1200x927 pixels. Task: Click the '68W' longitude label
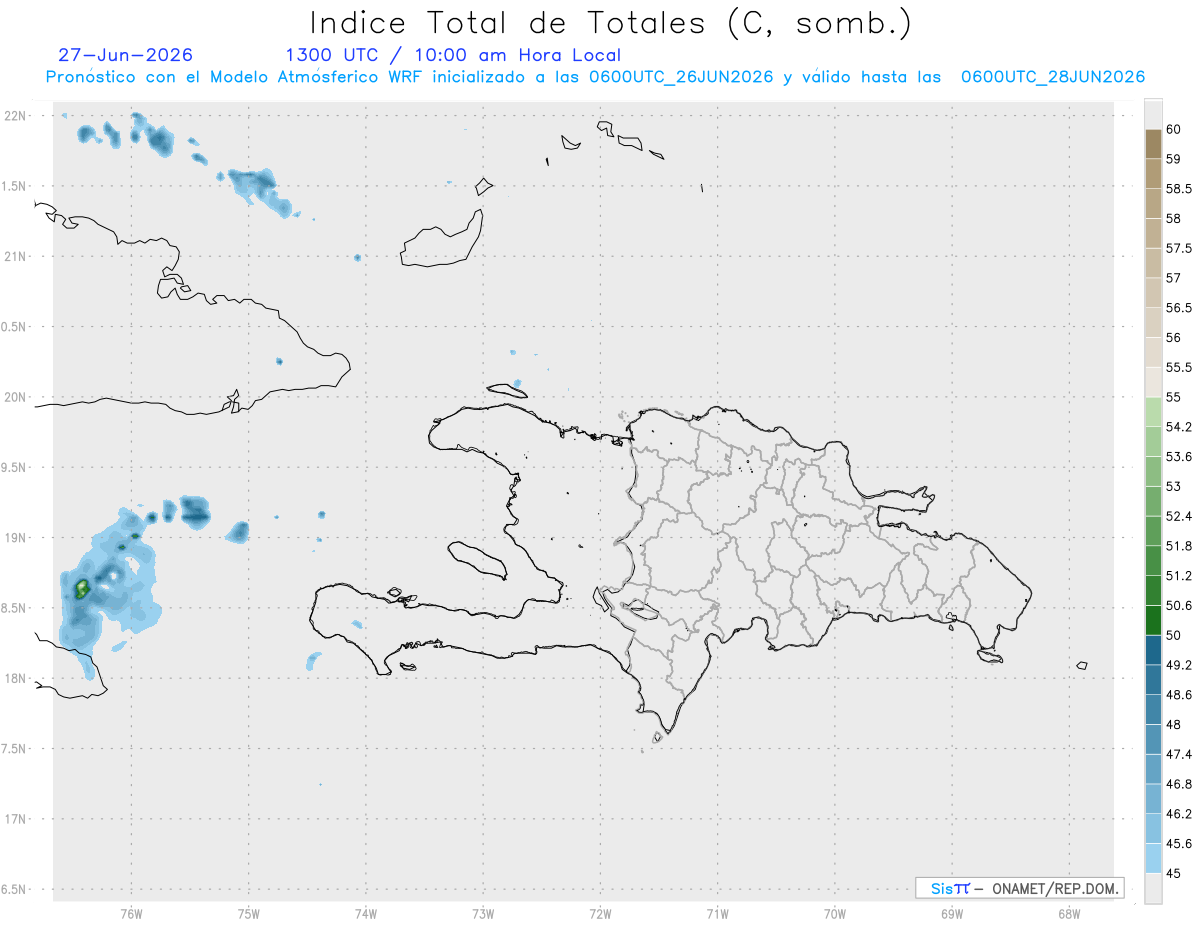tap(1069, 914)
